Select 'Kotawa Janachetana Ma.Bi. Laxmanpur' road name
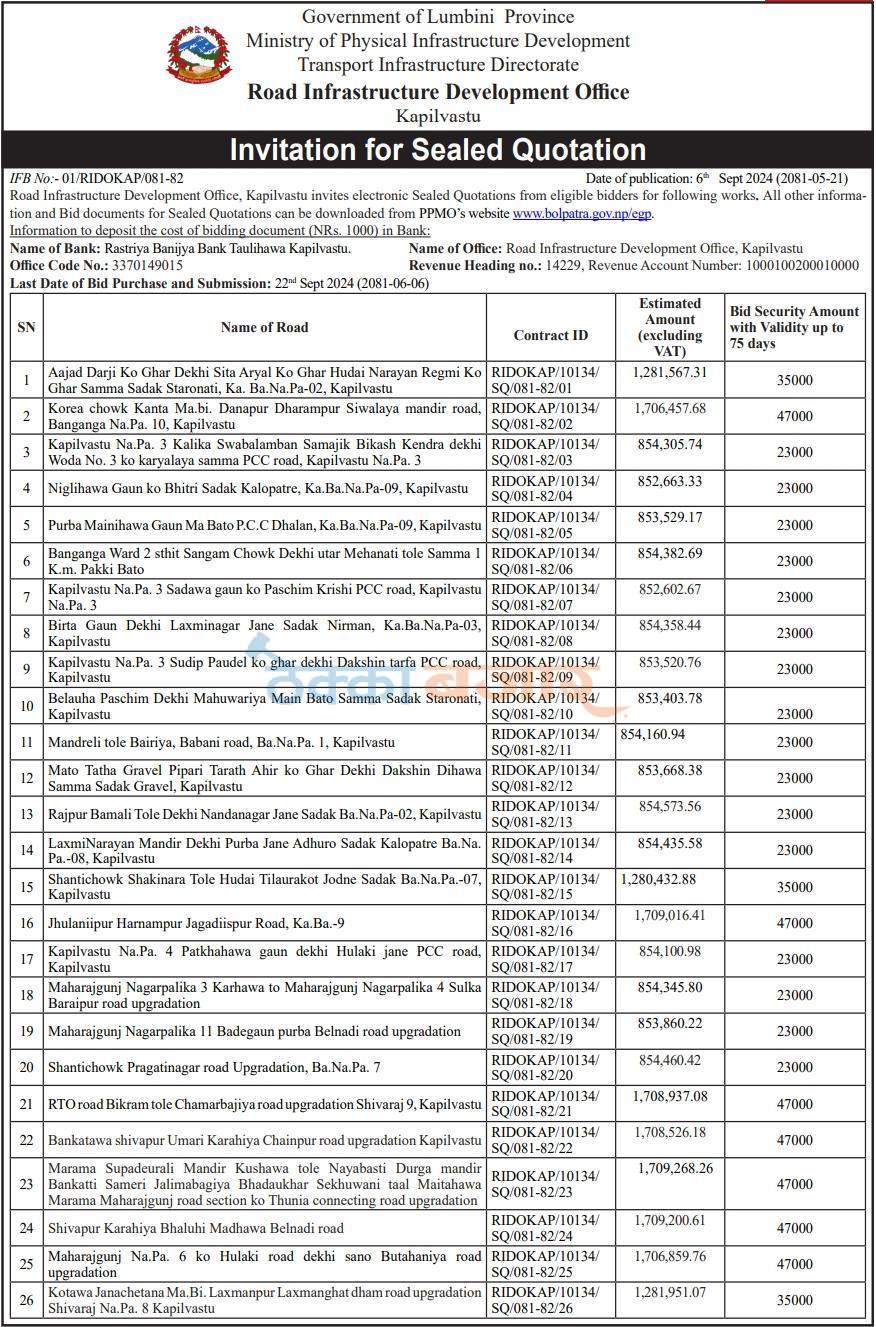 (x=265, y=1300)
